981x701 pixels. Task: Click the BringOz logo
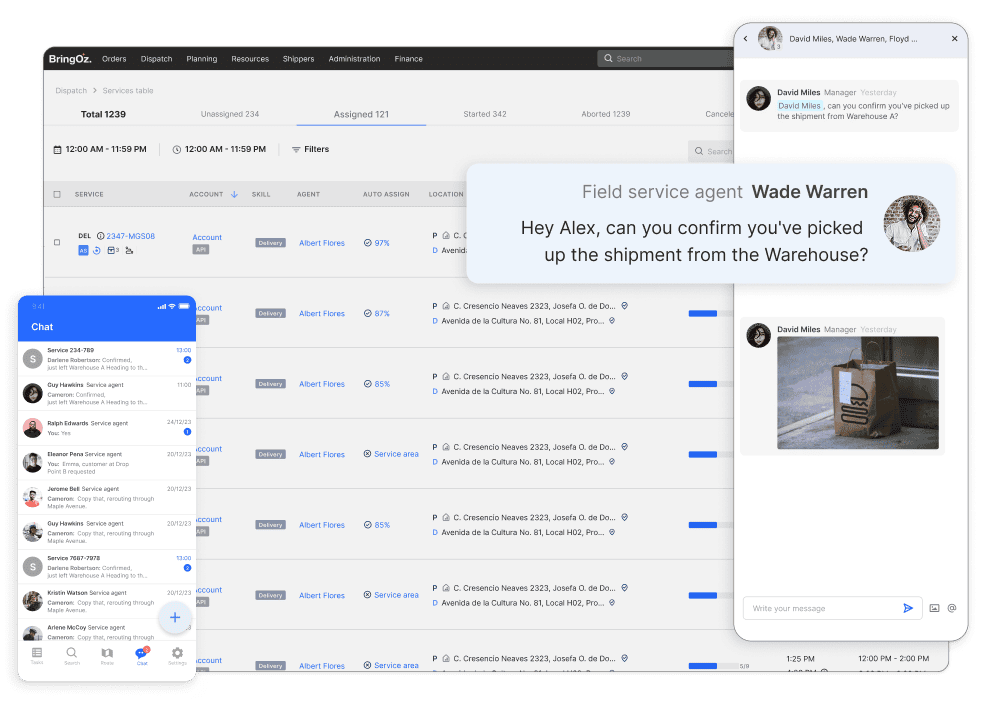tap(70, 59)
